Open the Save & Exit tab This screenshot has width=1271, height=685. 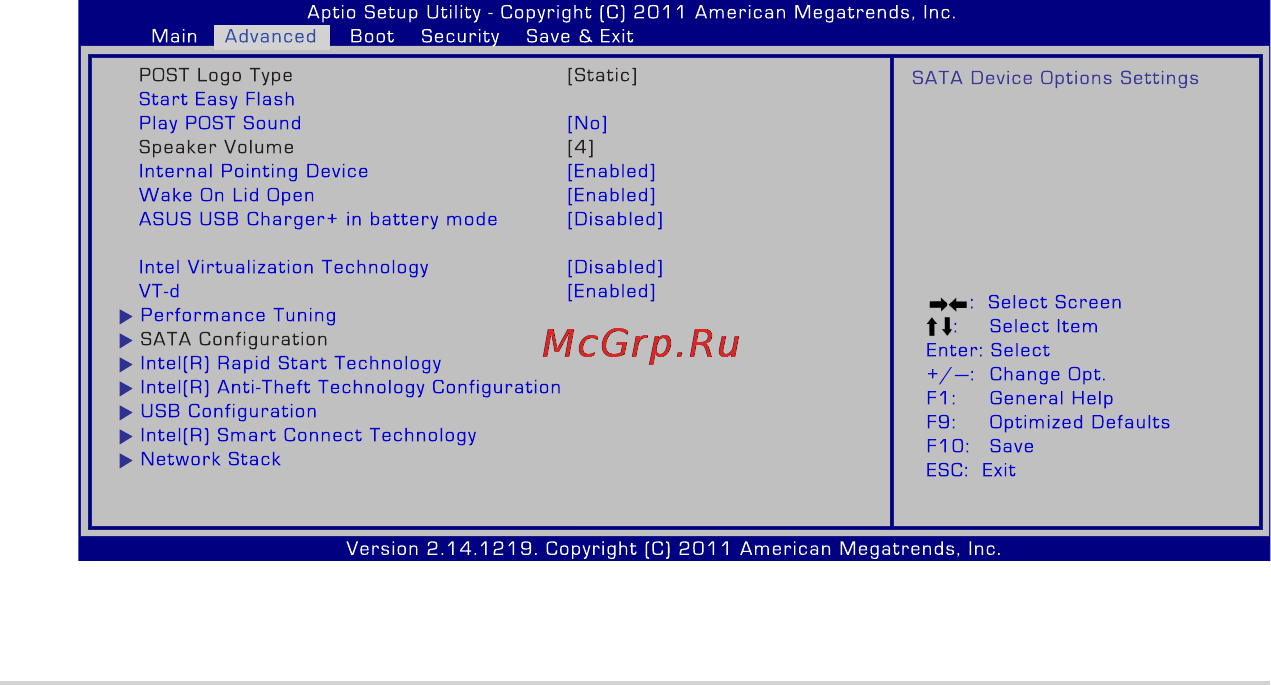tap(580, 36)
